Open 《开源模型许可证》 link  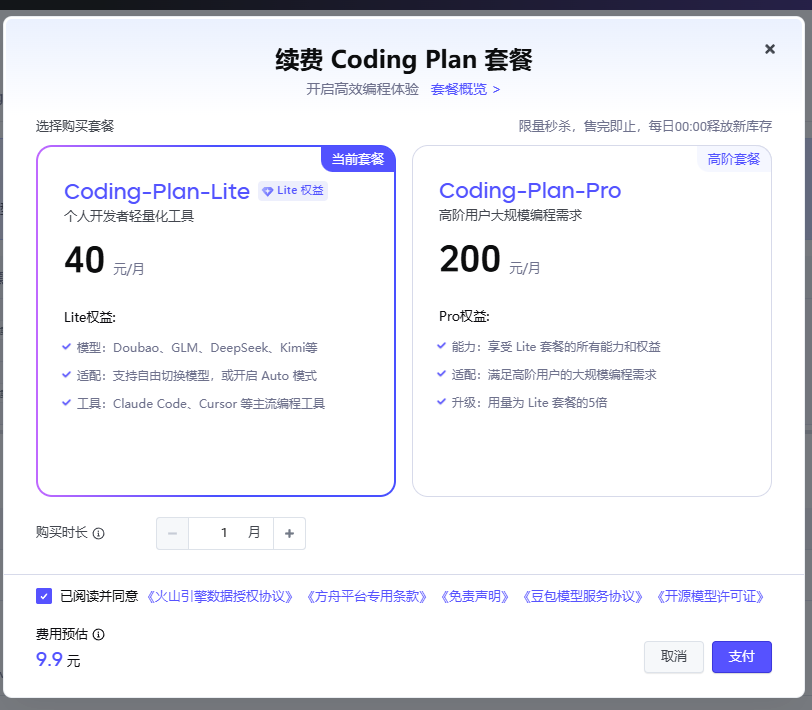(710, 597)
